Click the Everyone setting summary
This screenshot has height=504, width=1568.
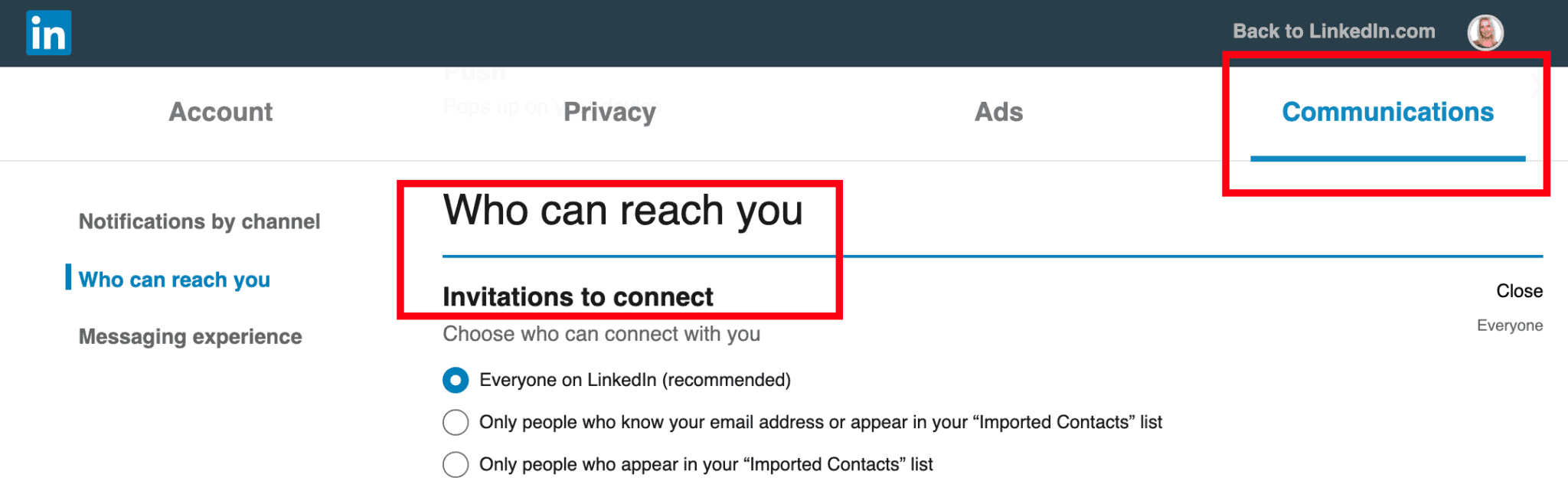coord(1509,325)
